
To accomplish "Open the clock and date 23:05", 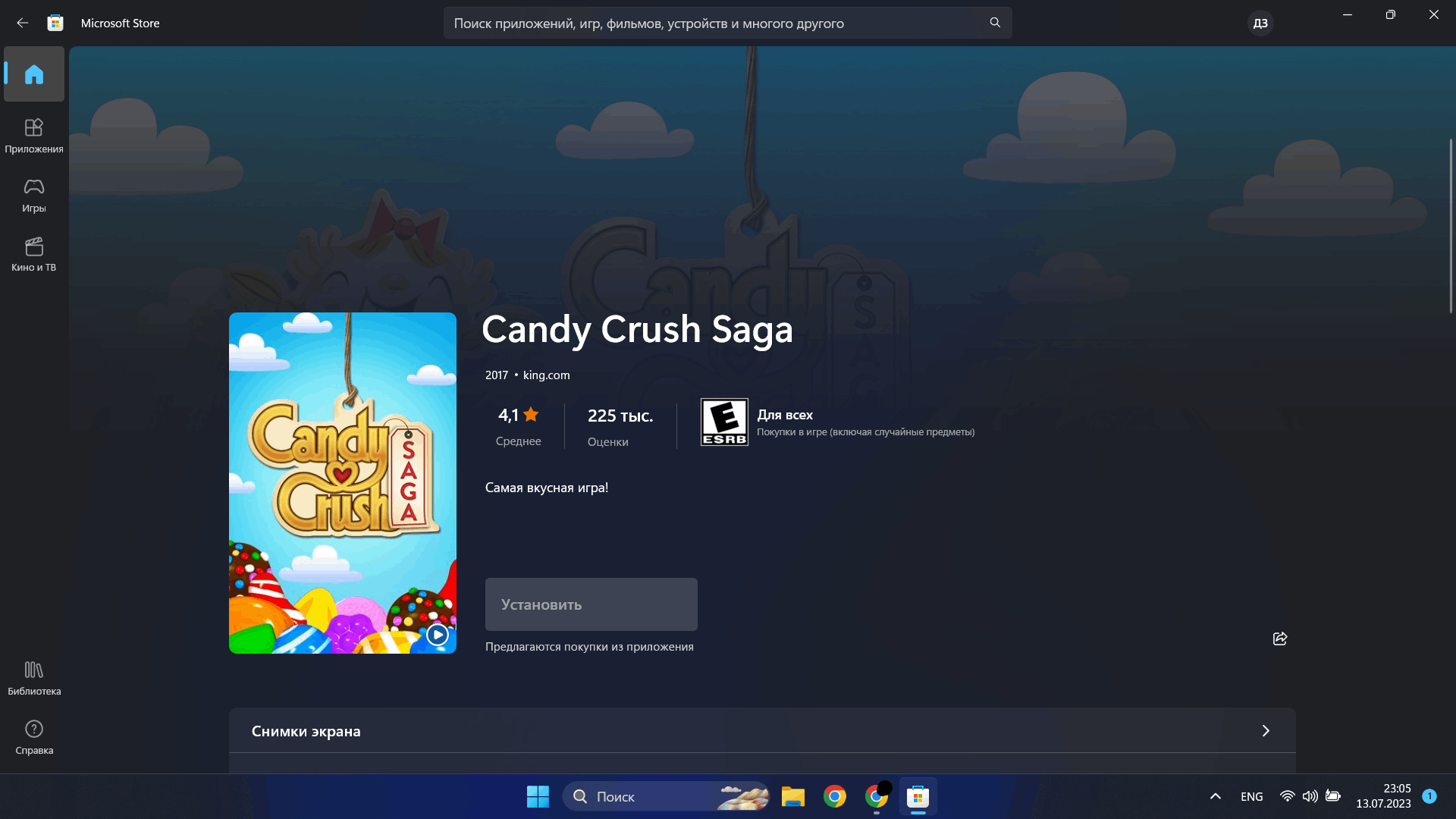I will [1384, 796].
